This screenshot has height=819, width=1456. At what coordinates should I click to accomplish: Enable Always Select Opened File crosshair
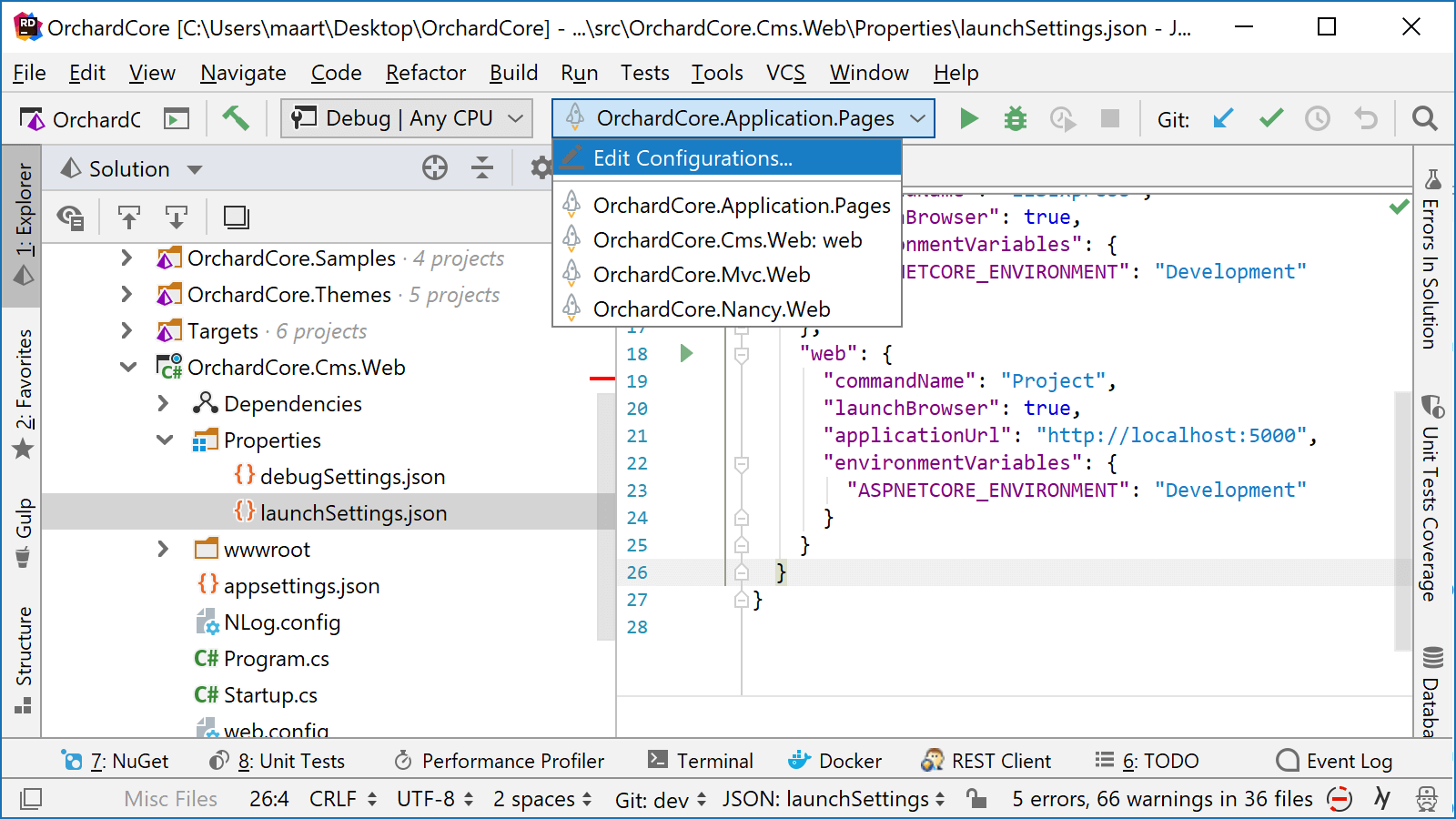(x=434, y=167)
